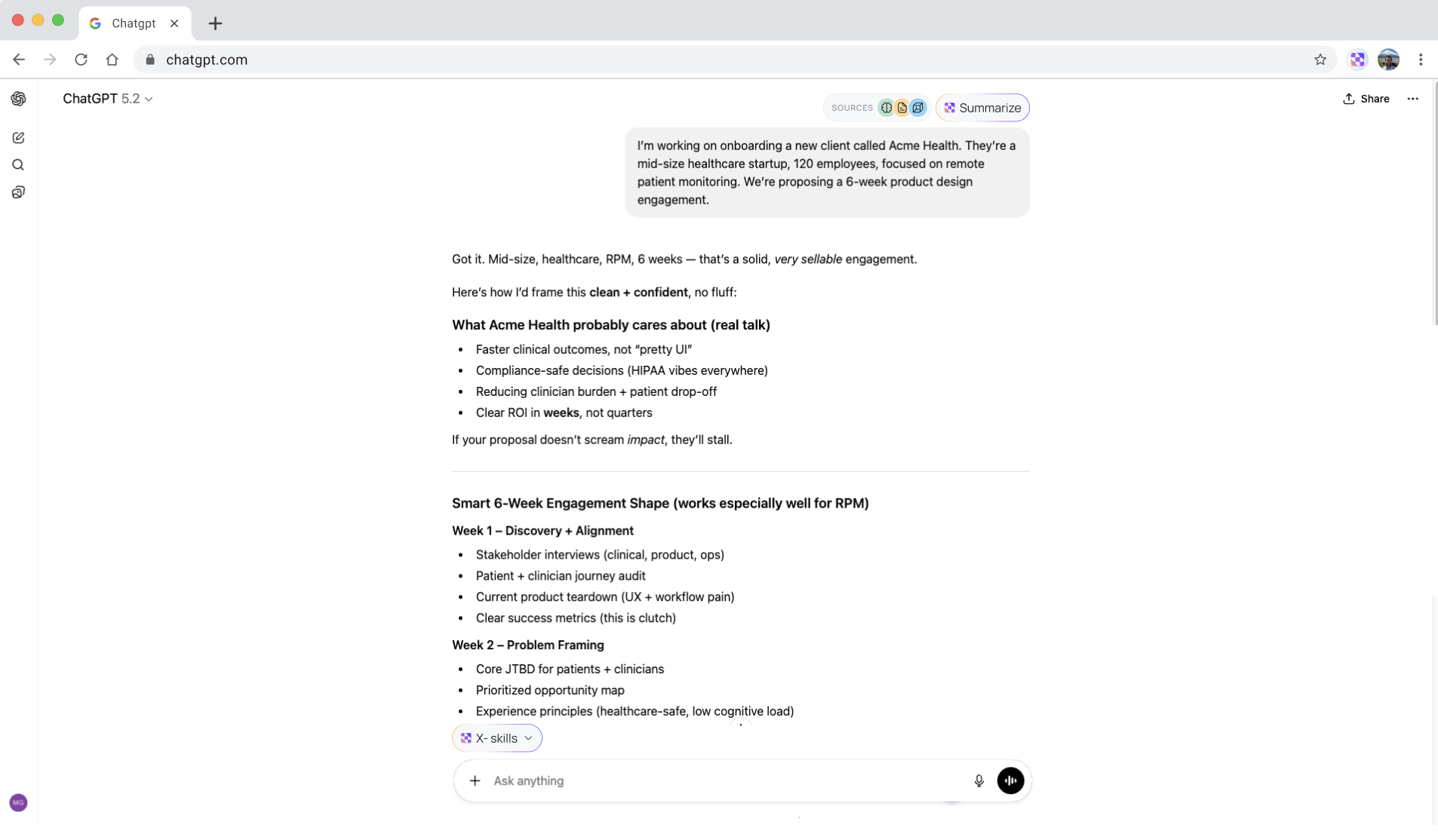Open a new chat via compose icon

18,137
